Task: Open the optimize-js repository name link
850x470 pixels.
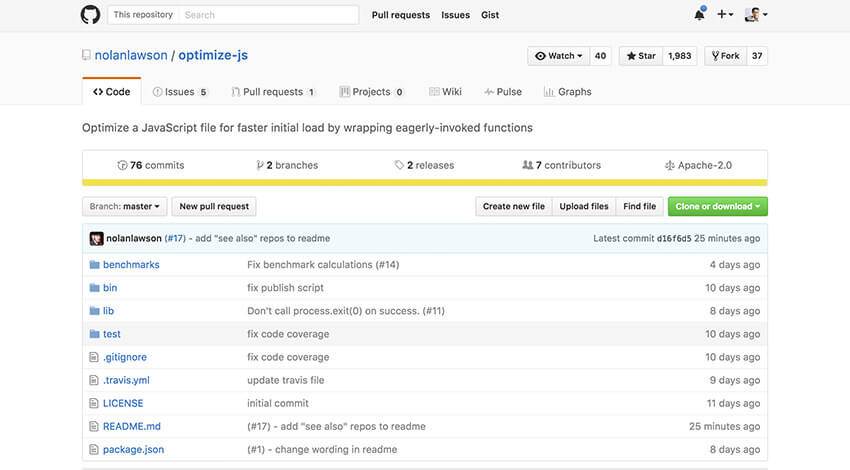Action: (213, 55)
